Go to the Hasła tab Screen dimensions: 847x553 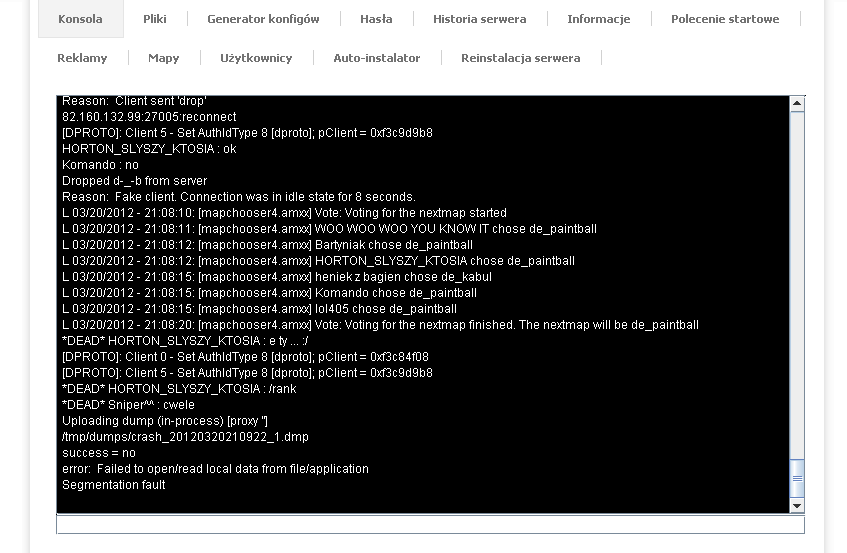coord(376,19)
